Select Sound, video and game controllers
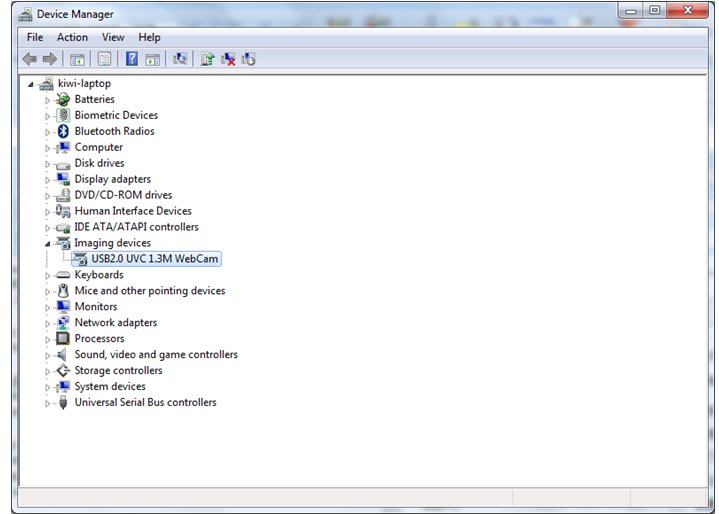 pyautogui.click(x=156, y=355)
